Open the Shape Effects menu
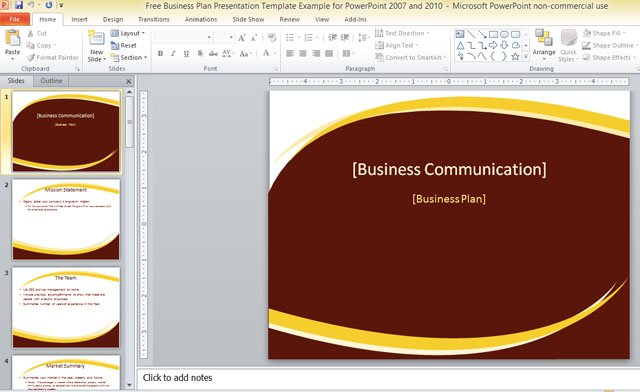Image resolution: width=640 pixels, height=392 pixels. (609, 58)
